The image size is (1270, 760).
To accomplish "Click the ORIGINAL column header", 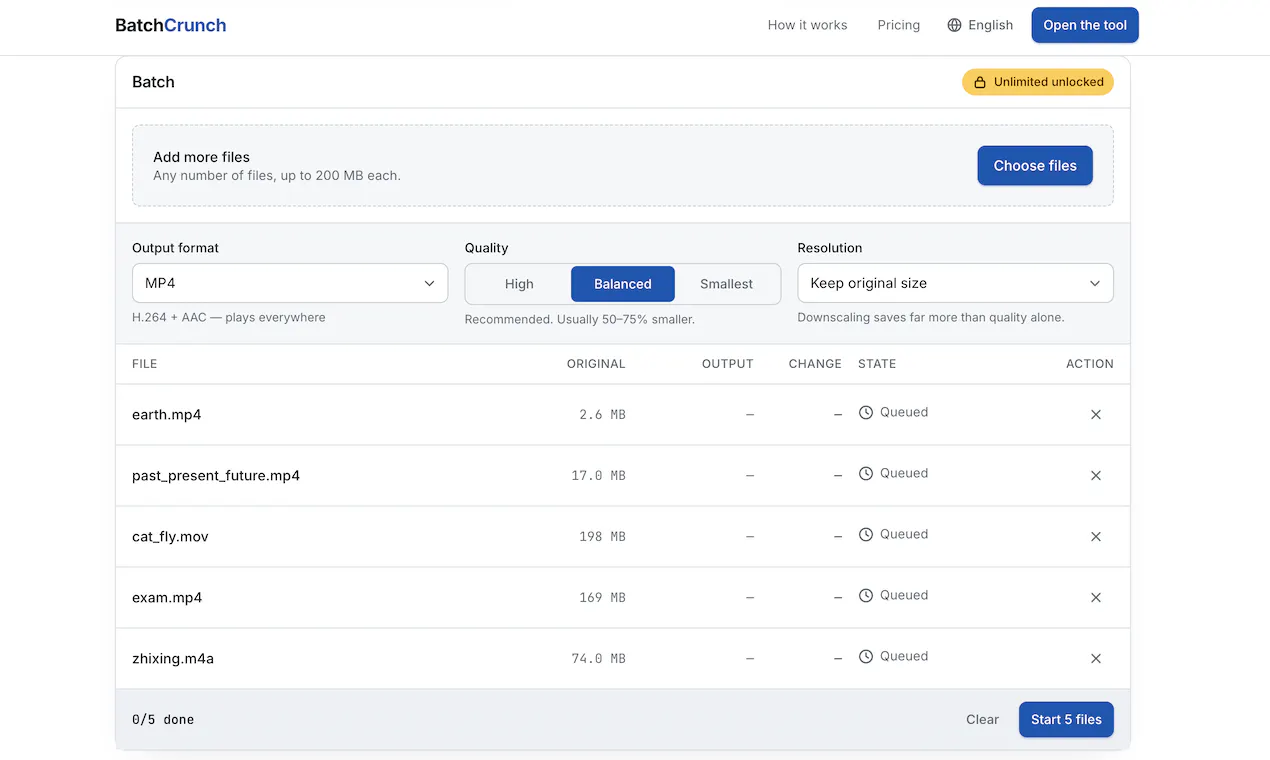I will click(x=596, y=364).
